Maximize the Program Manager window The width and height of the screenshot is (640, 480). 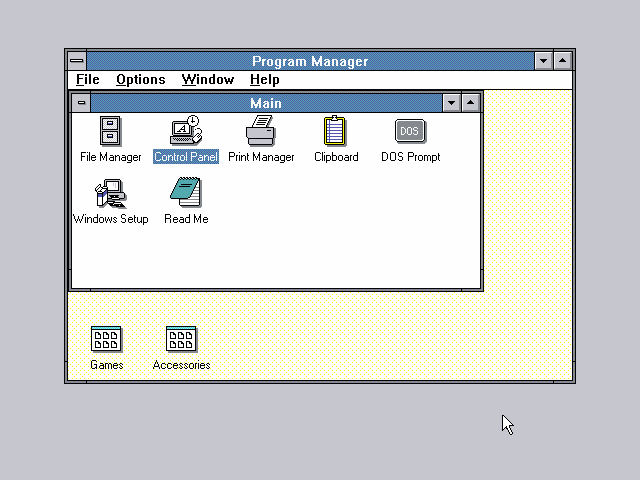(563, 61)
